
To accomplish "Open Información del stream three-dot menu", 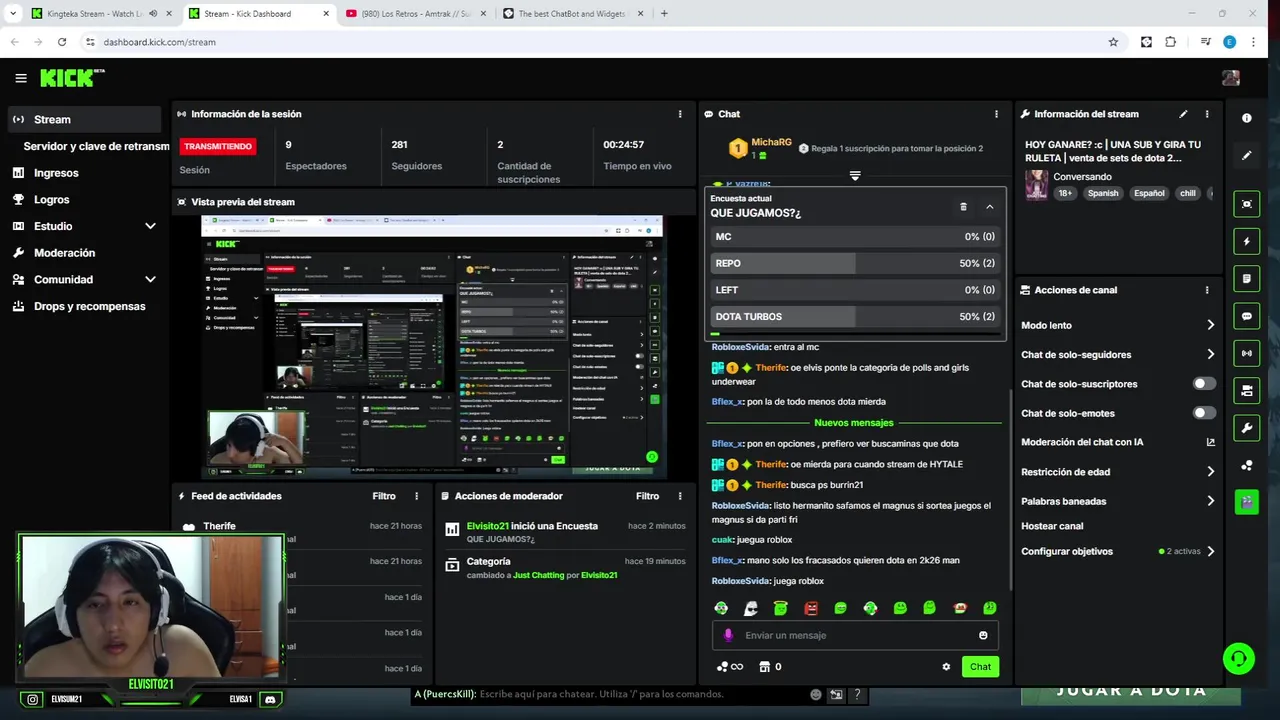I will (1207, 114).
